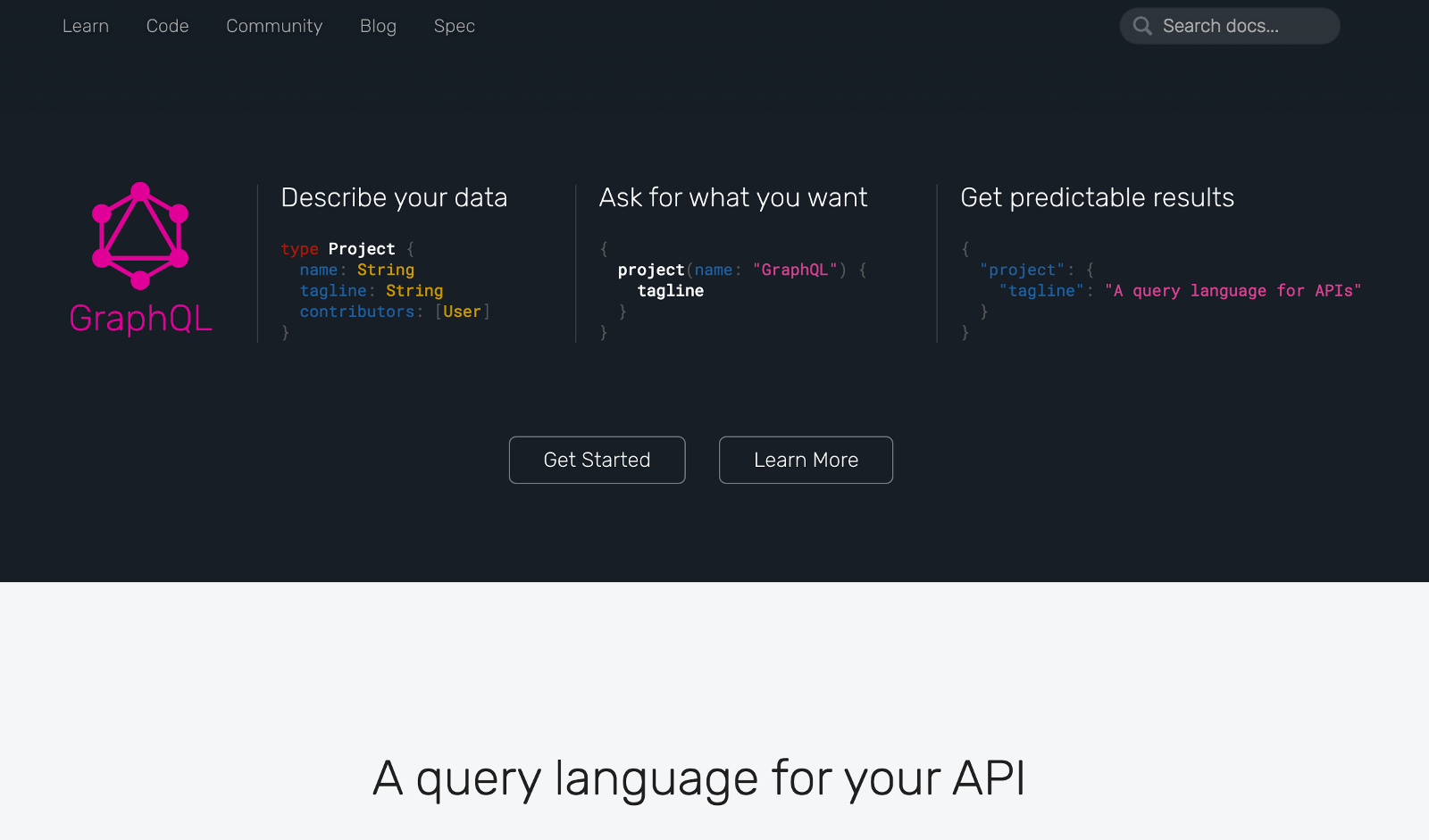
Task: Click '"A query language for APIs"' string
Action: click(1233, 290)
